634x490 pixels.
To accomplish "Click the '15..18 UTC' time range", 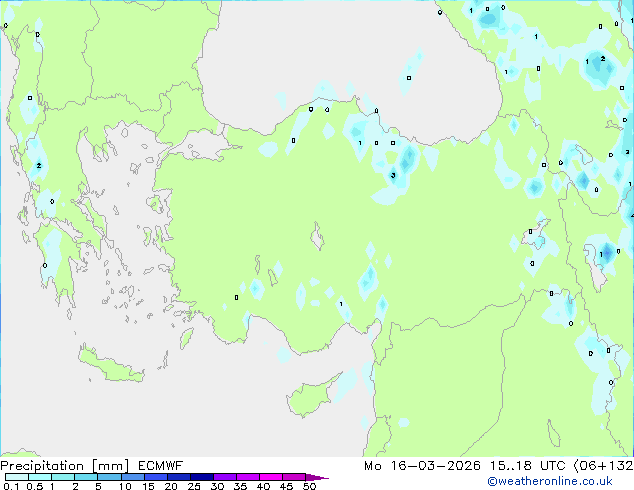I will tap(527, 466).
